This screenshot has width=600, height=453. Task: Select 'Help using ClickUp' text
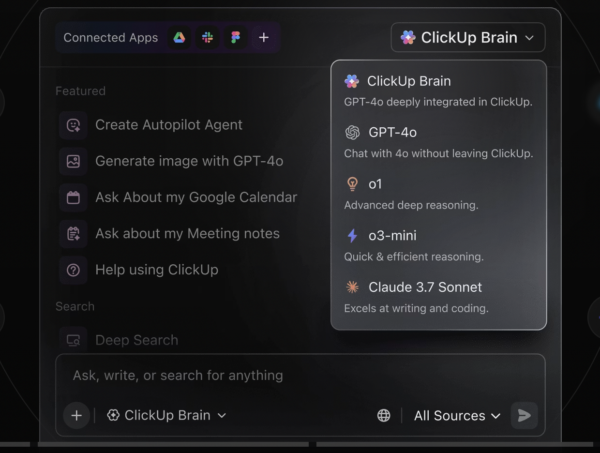pos(157,270)
